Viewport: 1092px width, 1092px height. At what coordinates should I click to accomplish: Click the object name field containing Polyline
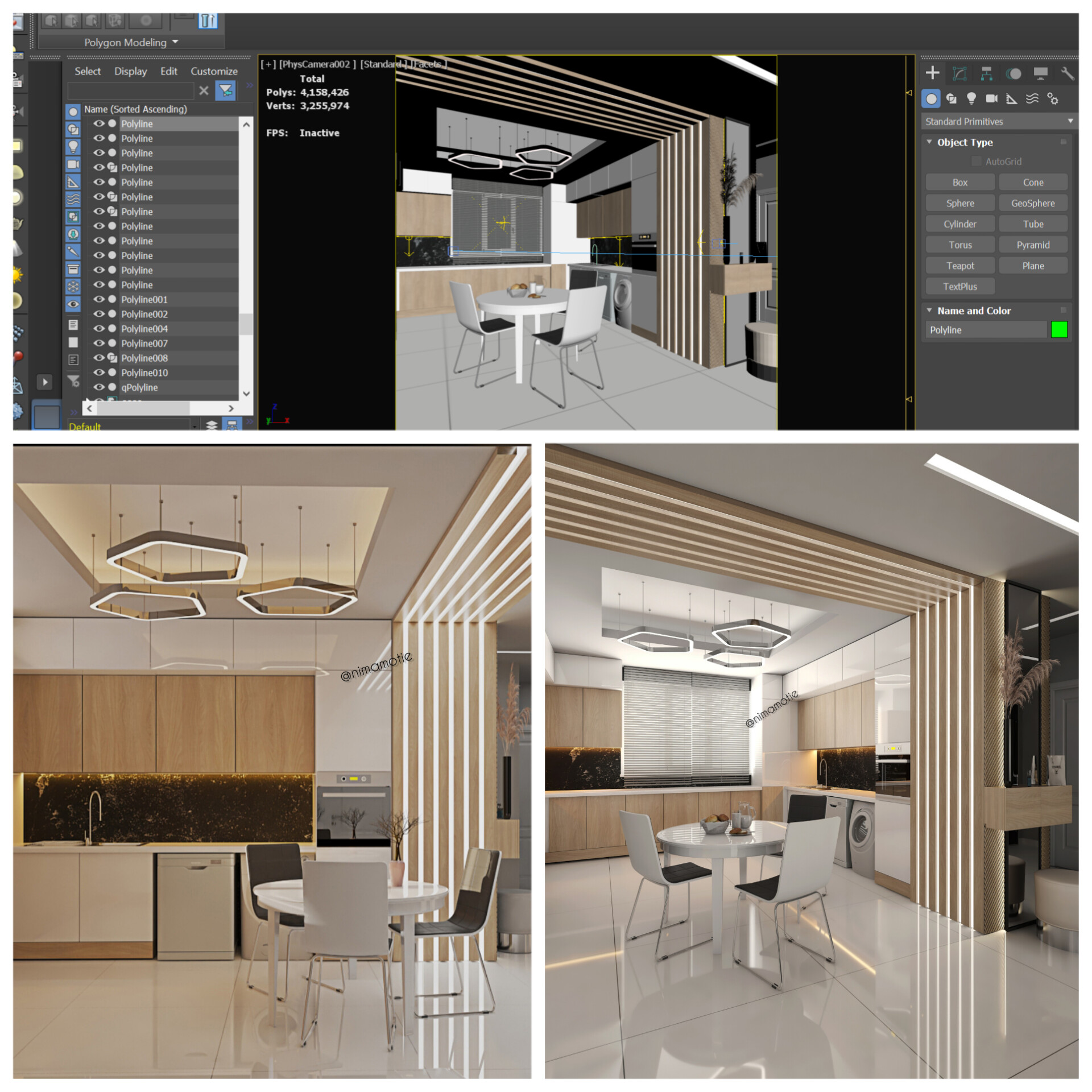pyautogui.click(x=985, y=330)
